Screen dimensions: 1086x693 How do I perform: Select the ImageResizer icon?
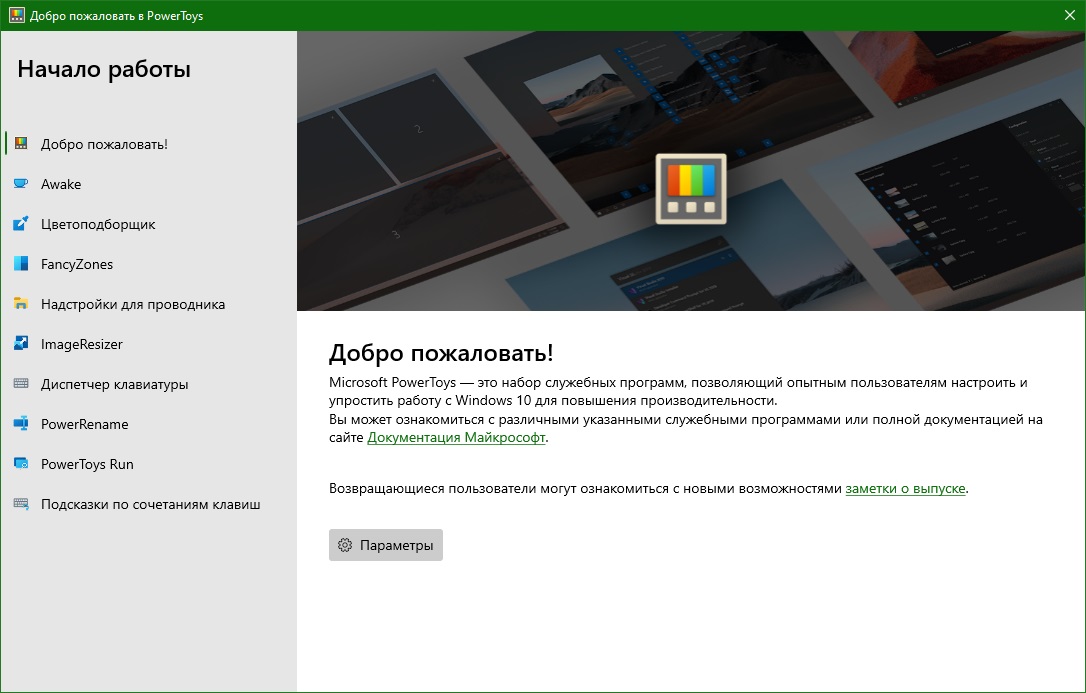(x=24, y=344)
